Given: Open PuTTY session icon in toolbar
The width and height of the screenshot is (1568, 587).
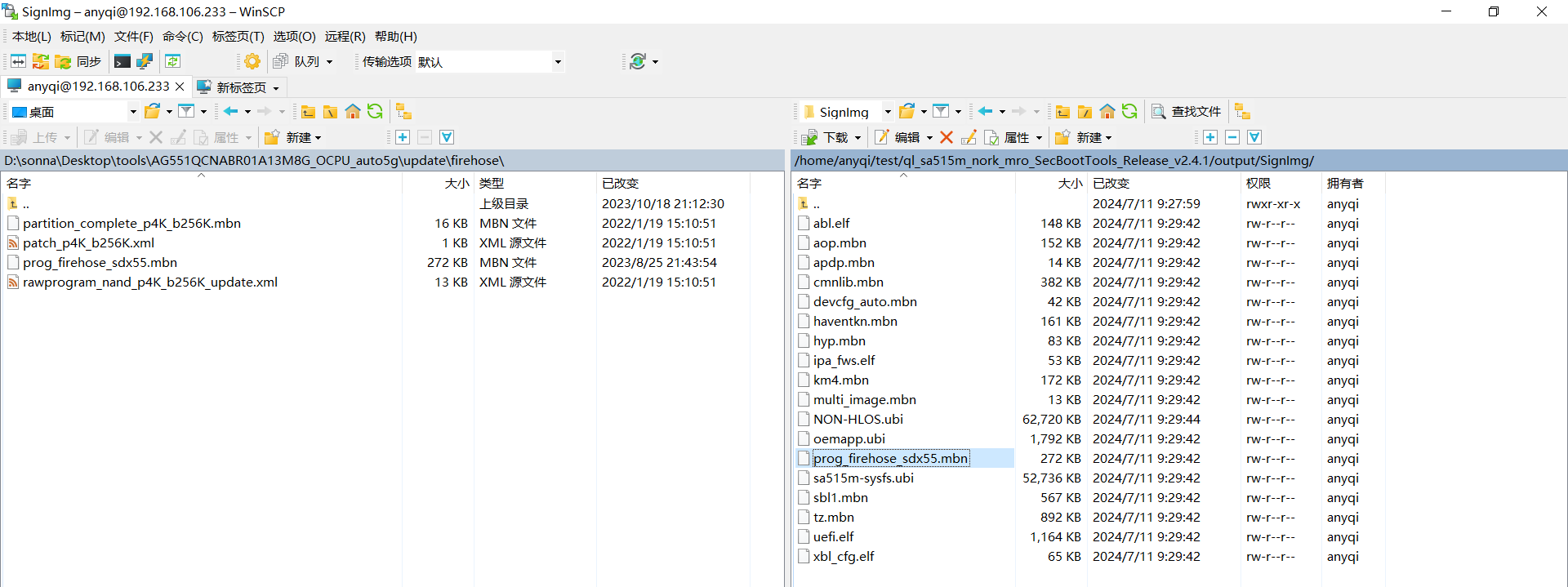Looking at the screenshot, I should 145,61.
